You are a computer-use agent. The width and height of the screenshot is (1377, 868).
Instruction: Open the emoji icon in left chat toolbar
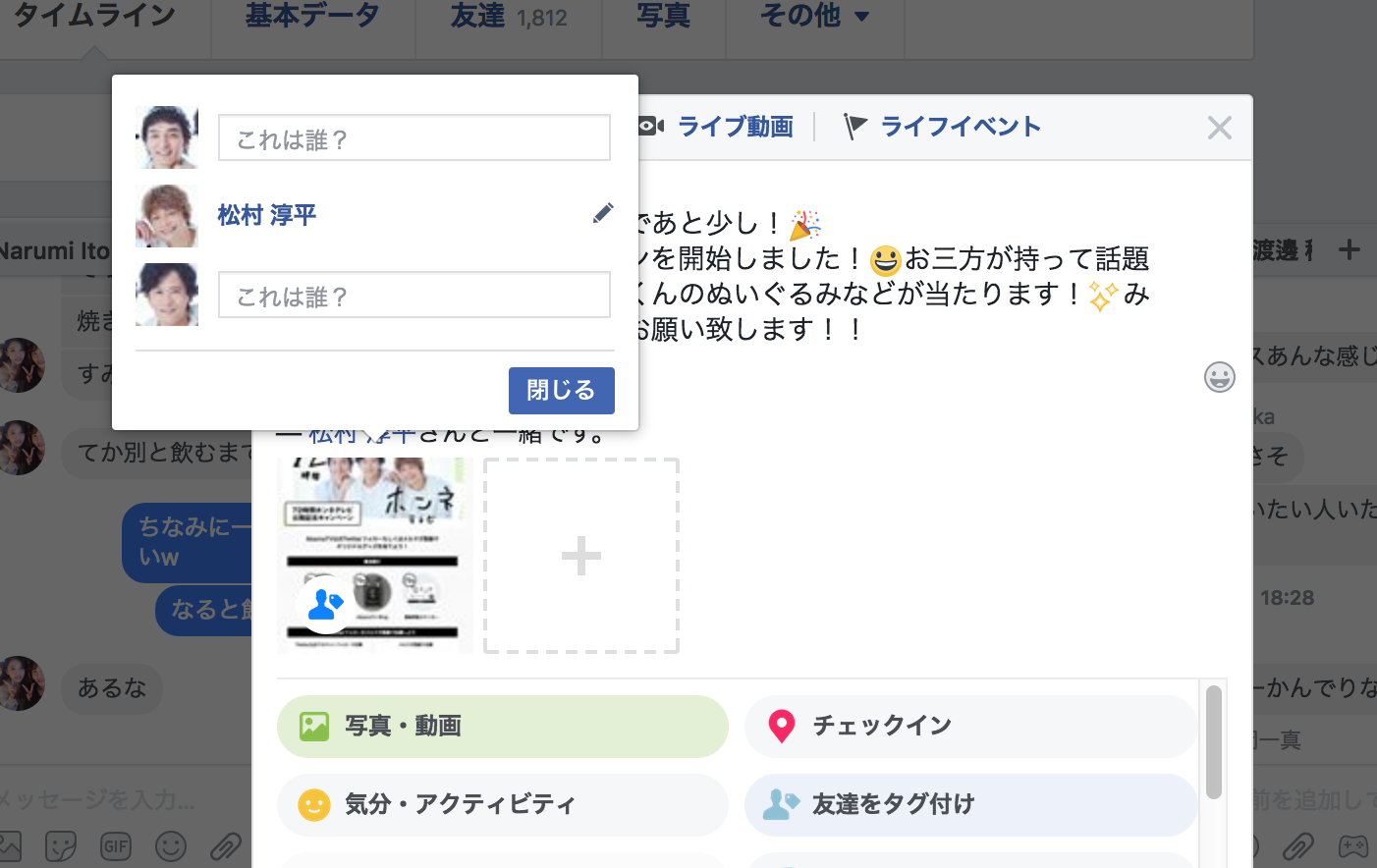coord(171,845)
